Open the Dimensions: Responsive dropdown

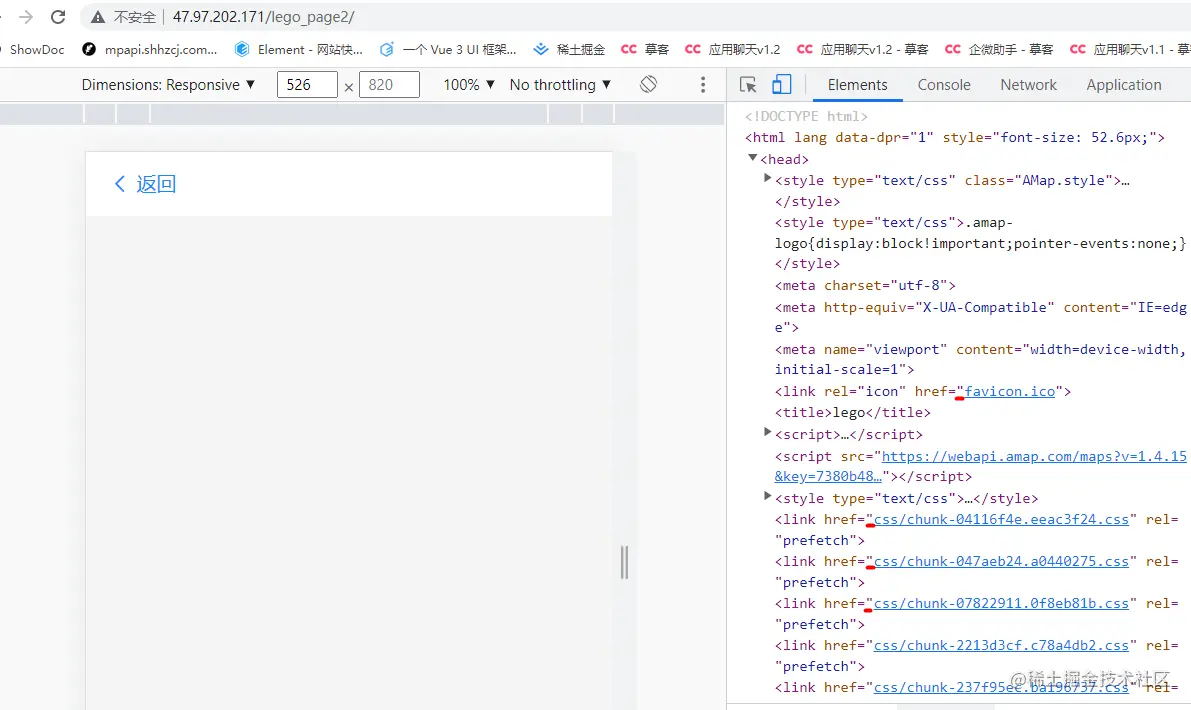coord(168,85)
